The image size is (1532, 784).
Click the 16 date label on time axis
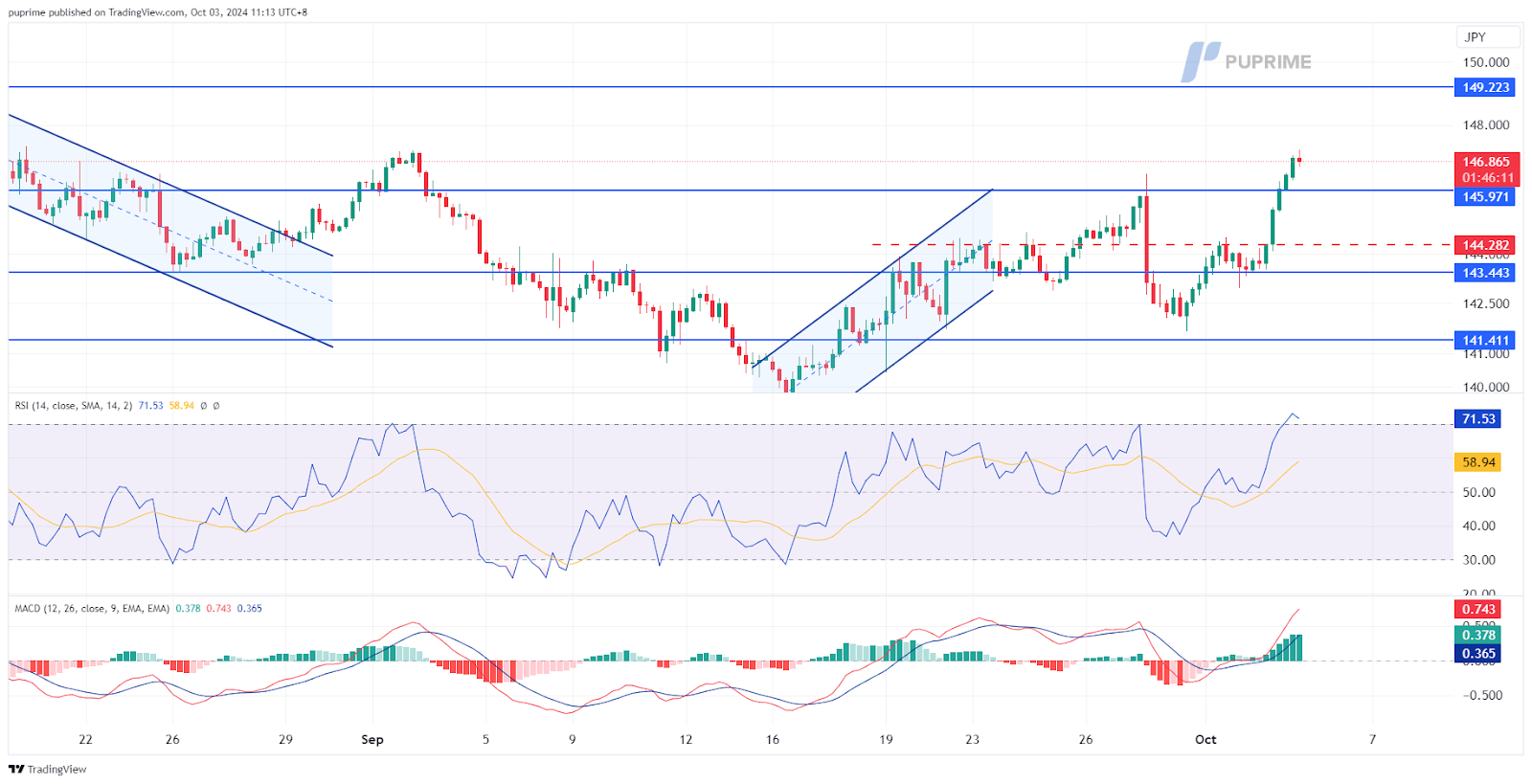point(773,739)
